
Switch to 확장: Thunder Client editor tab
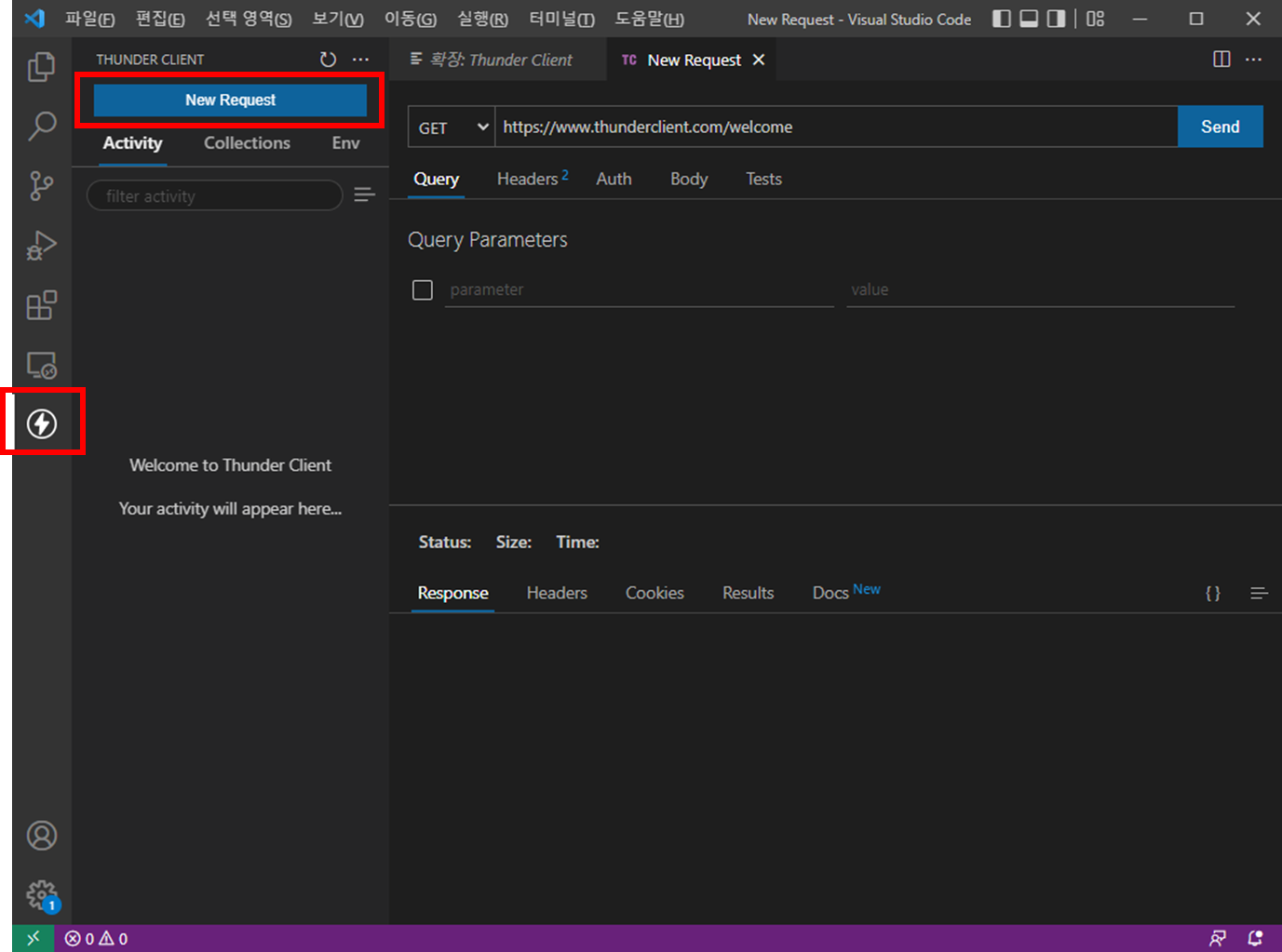[x=497, y=60]
